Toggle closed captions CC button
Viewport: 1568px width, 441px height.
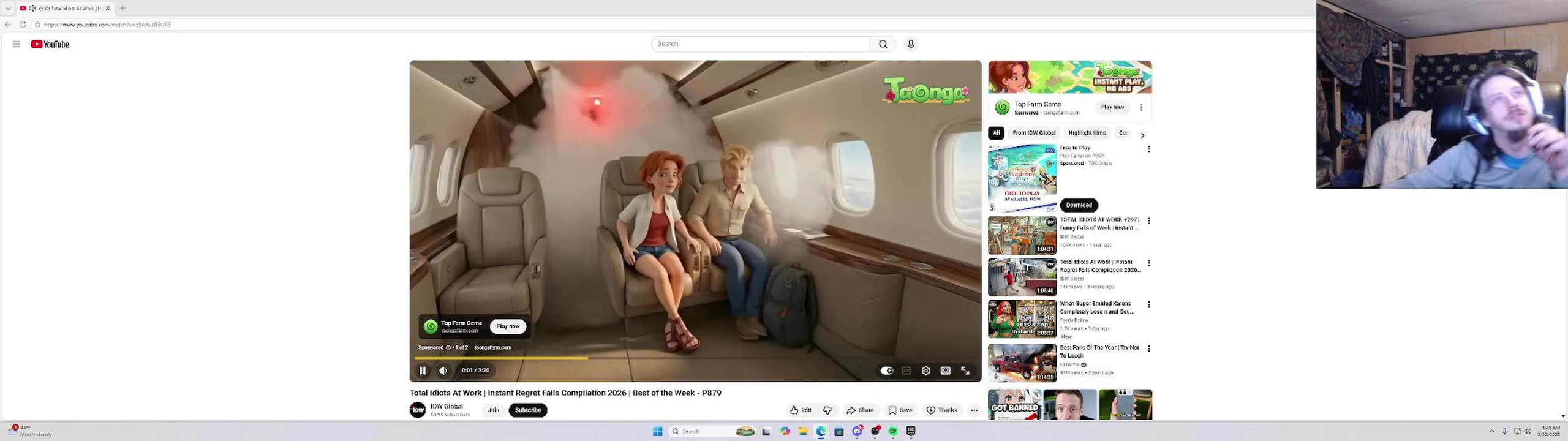pyautogui.click(x=907, y=371)
